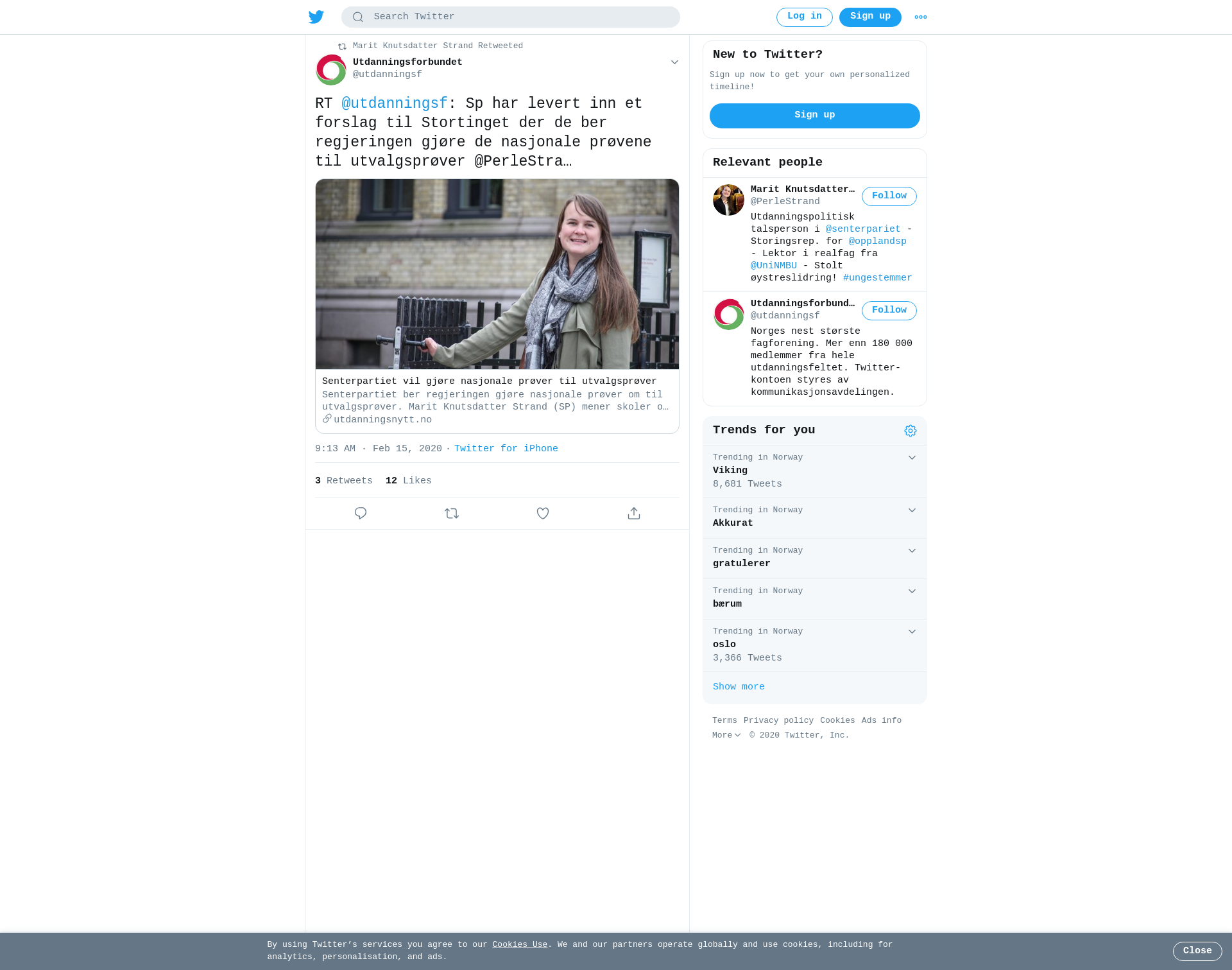Open the Cookies footer link

(x=837, y=721)
